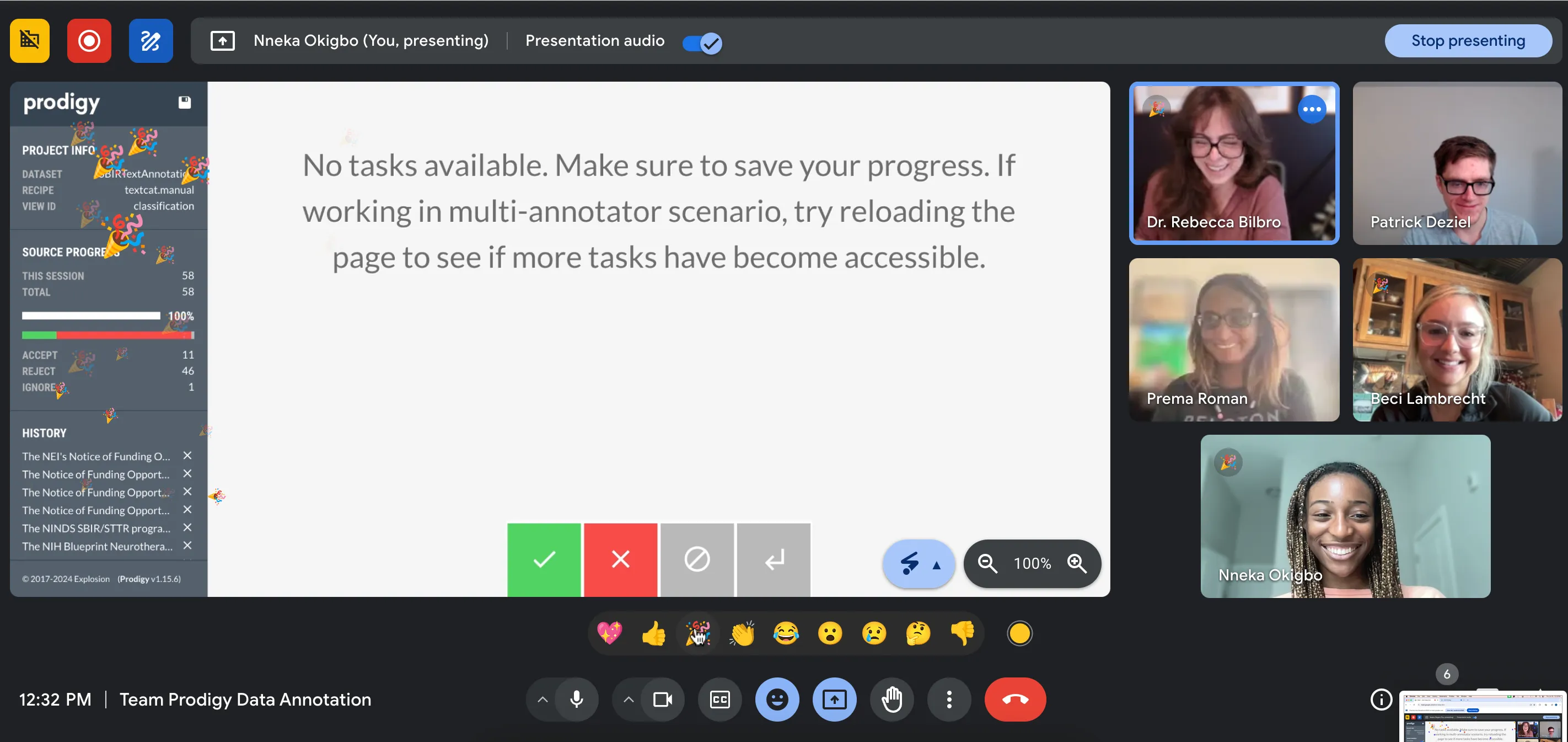Screen dimensions: 1568x742
Task: Toggle microphone mute in call controls
Action: pos(576,699)
